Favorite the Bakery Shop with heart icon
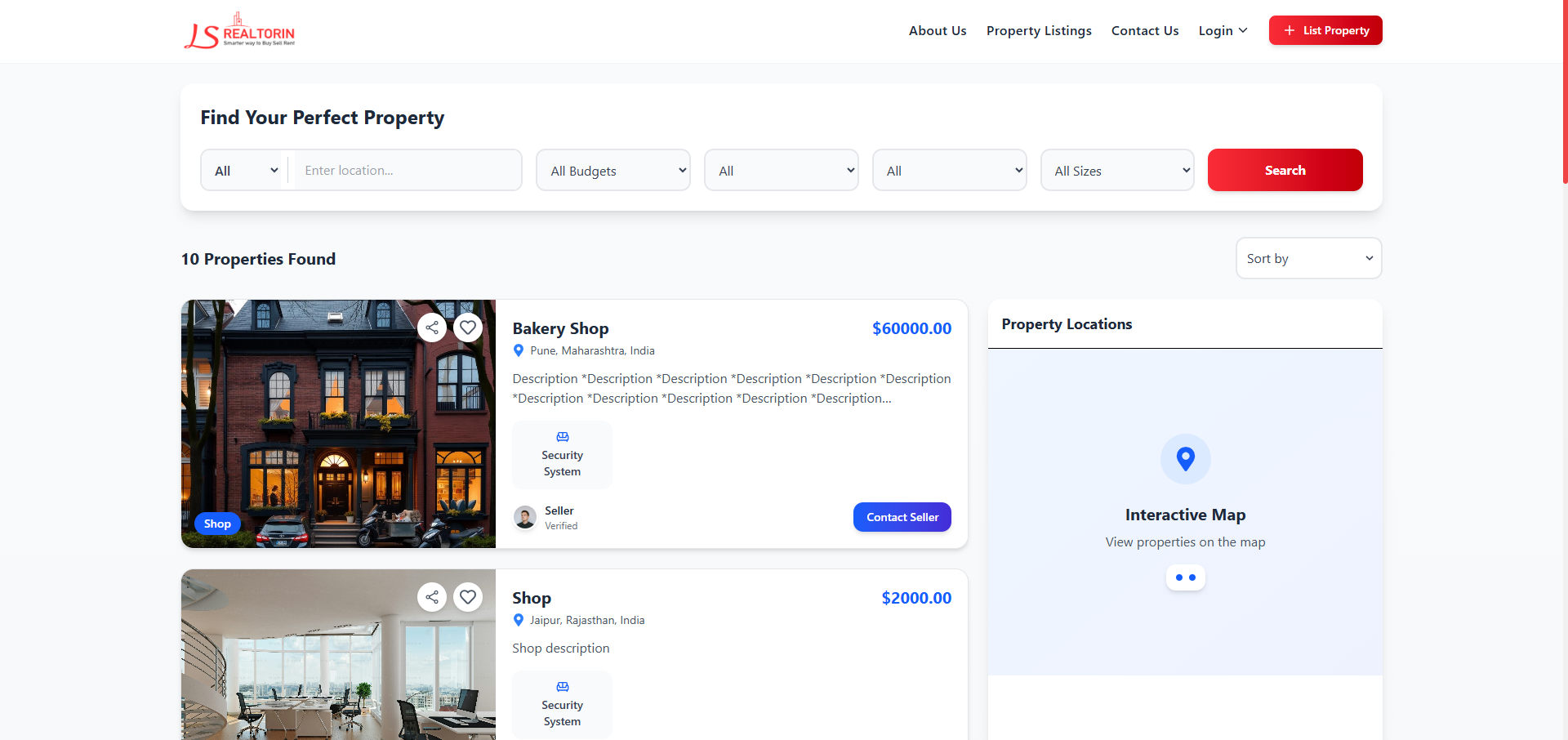The width and height of the screenshot is (1568, 740). point(468,328)
